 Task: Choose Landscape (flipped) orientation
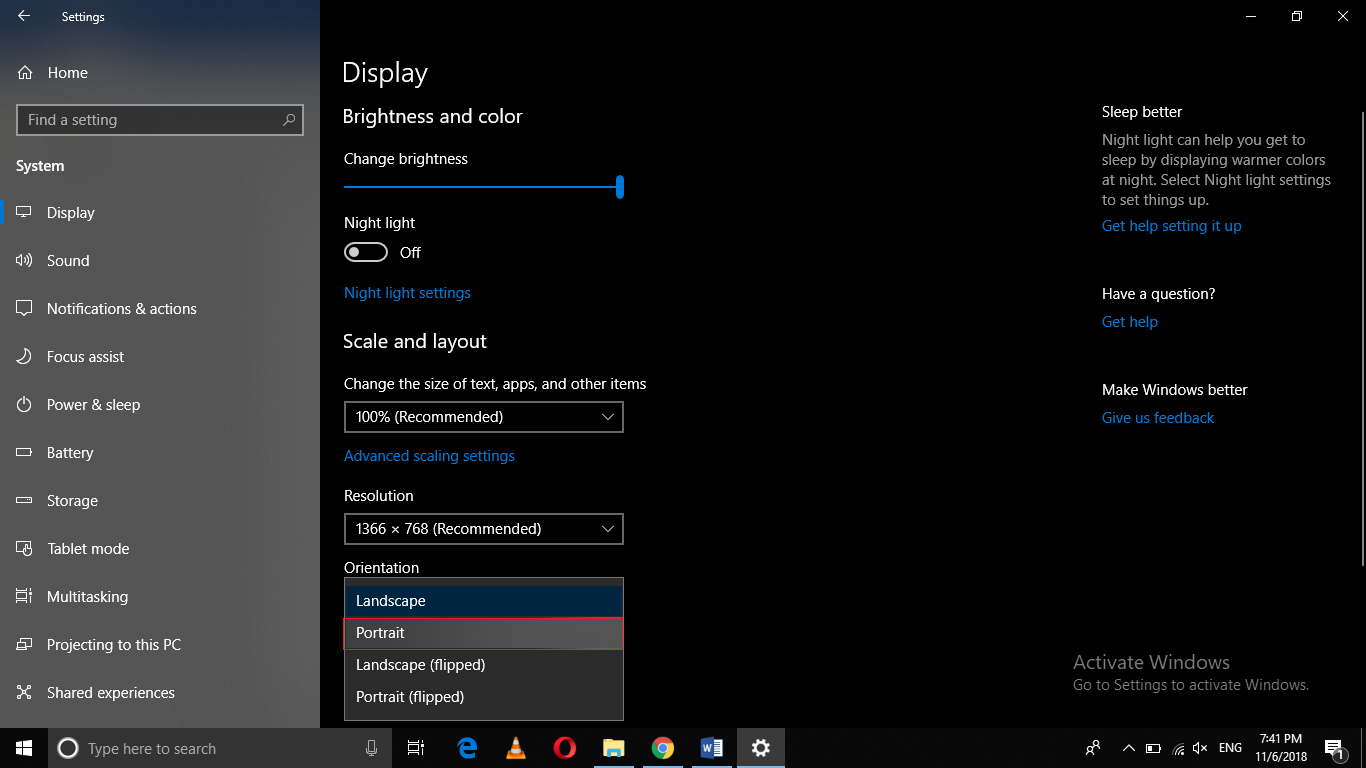[483, 664]
